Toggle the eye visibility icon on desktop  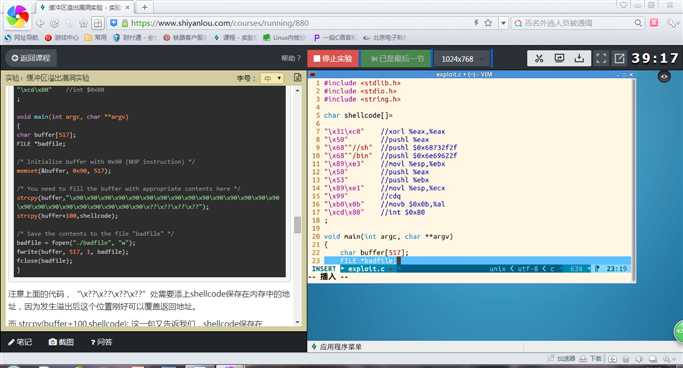click(664, 77)
